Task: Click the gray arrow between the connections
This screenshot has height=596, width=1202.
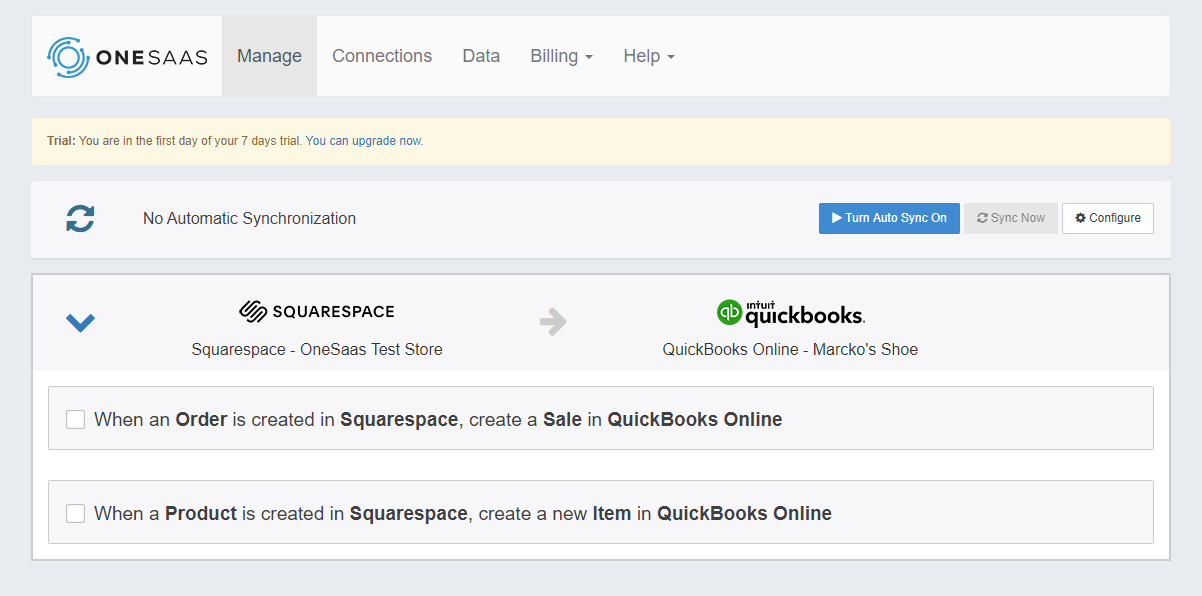Action: pos(553,321)
